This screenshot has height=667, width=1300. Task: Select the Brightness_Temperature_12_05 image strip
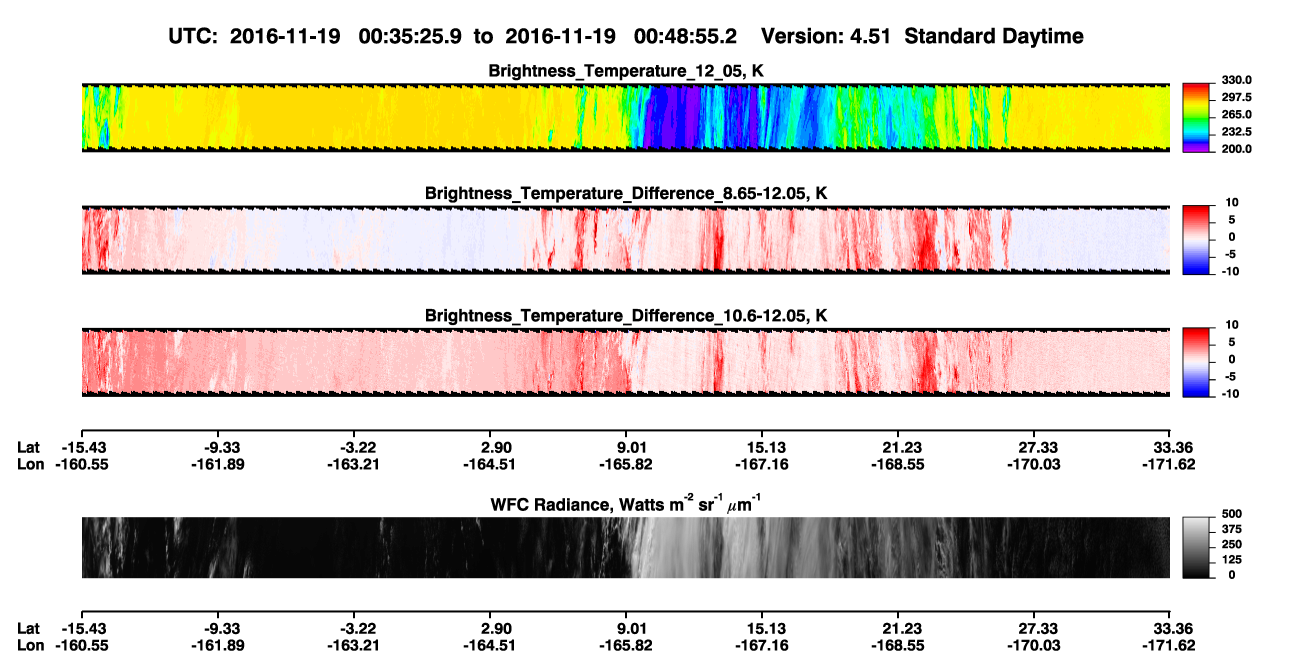coord(625,118)
